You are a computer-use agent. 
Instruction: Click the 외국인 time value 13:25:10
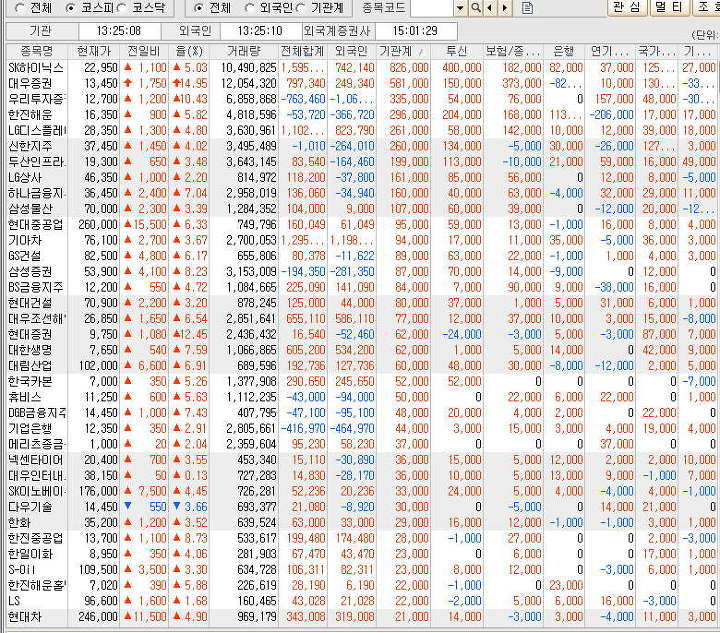click(x=260, y=31)
